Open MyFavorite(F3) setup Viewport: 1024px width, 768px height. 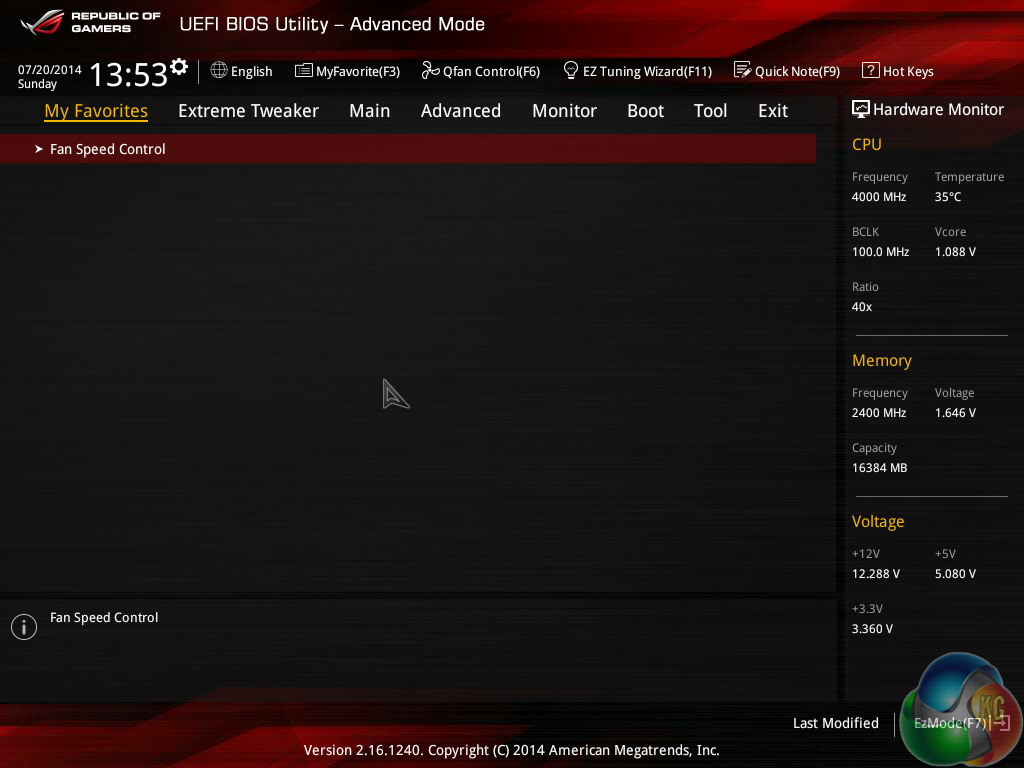point(358,71)
